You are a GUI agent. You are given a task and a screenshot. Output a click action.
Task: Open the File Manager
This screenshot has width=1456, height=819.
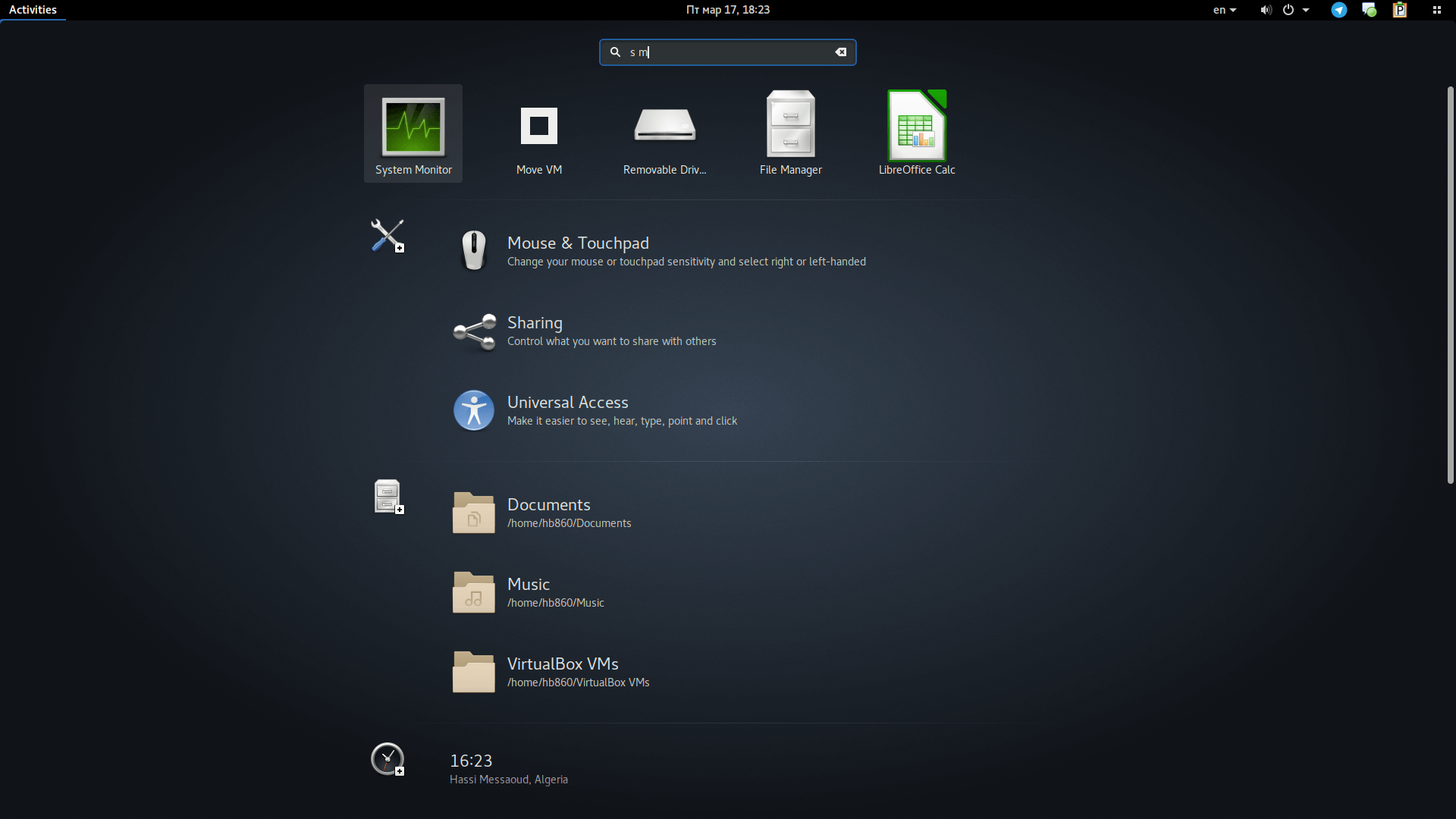790,133
